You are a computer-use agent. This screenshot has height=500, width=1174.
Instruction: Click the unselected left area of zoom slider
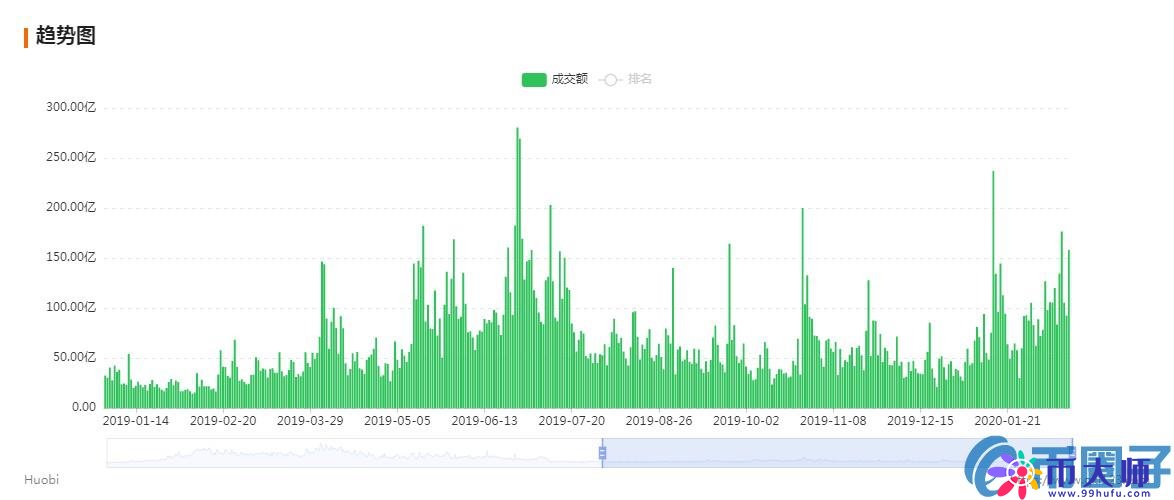[x=350, y=453]
